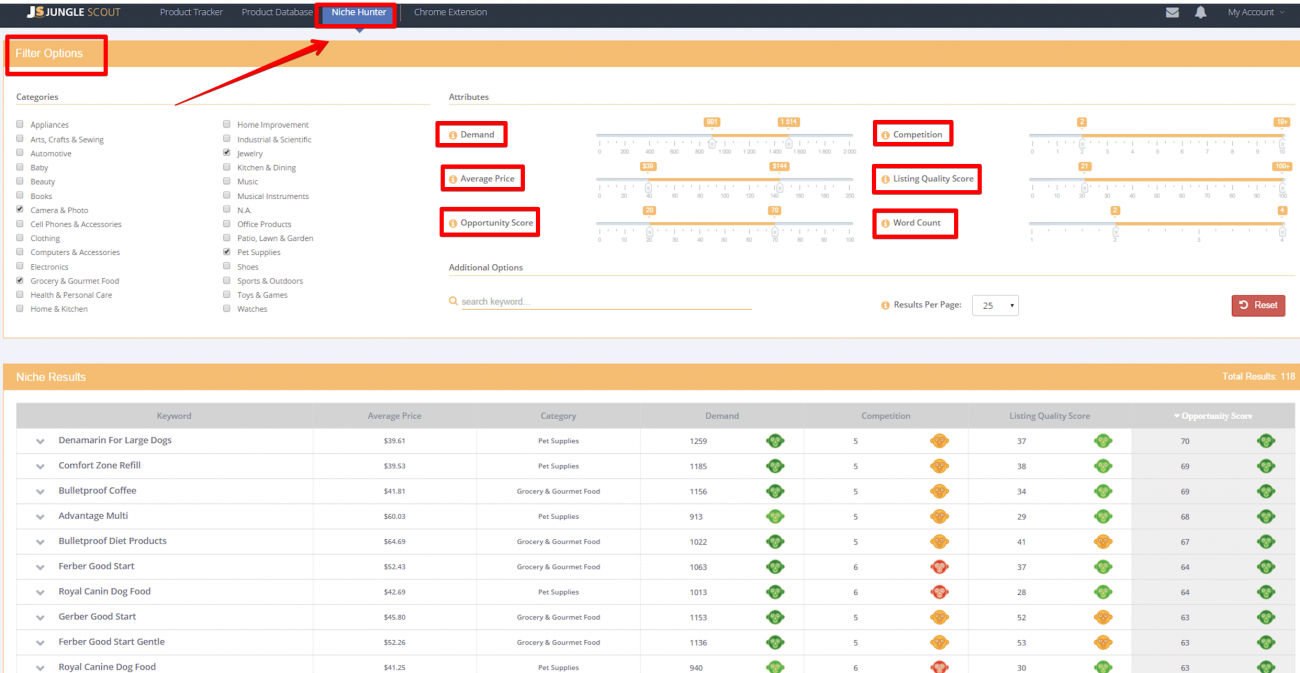
Task: Click the Demand range slider
Action: point(724,135)
